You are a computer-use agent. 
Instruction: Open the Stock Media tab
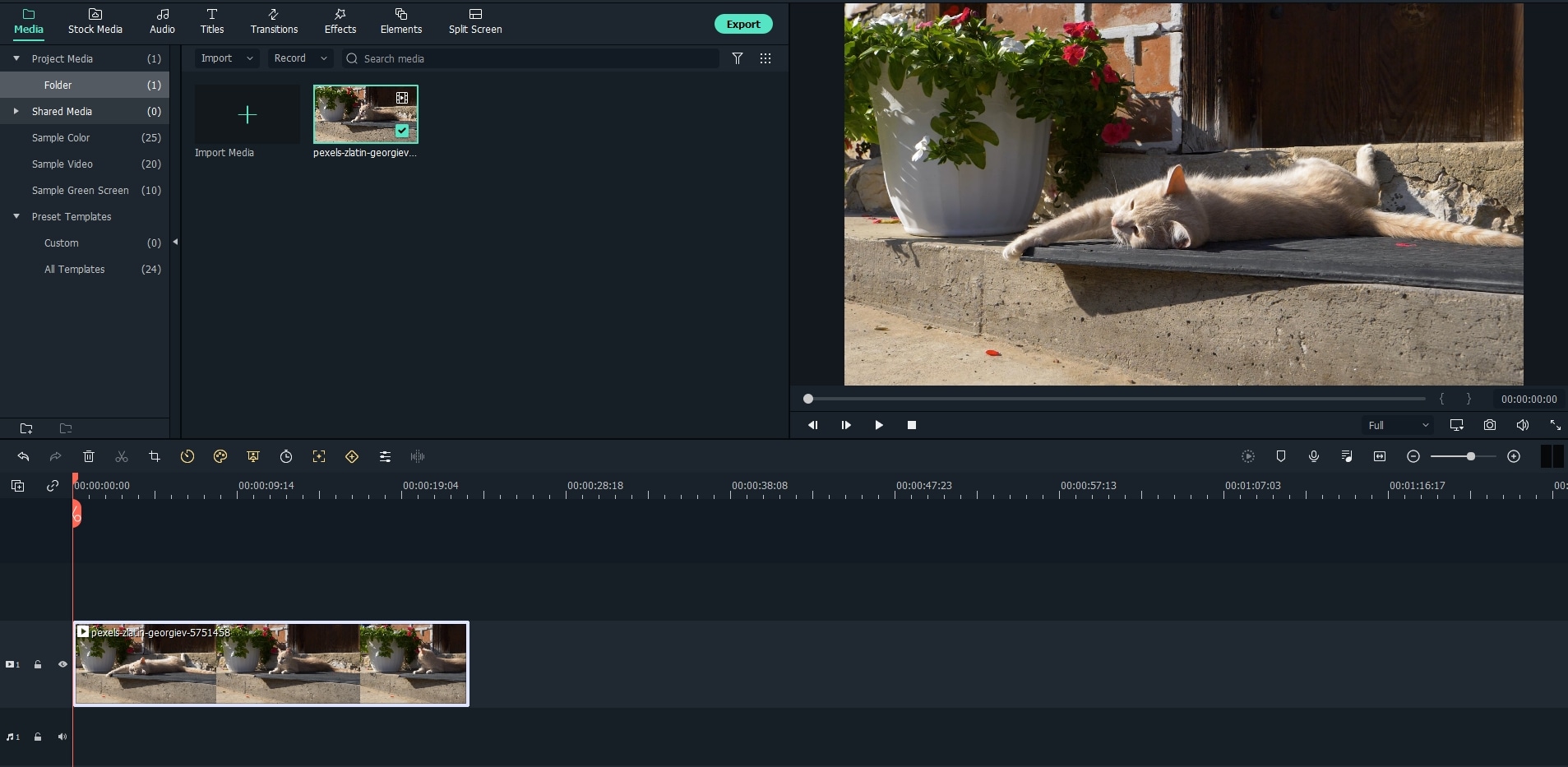(x=95, y=22)
